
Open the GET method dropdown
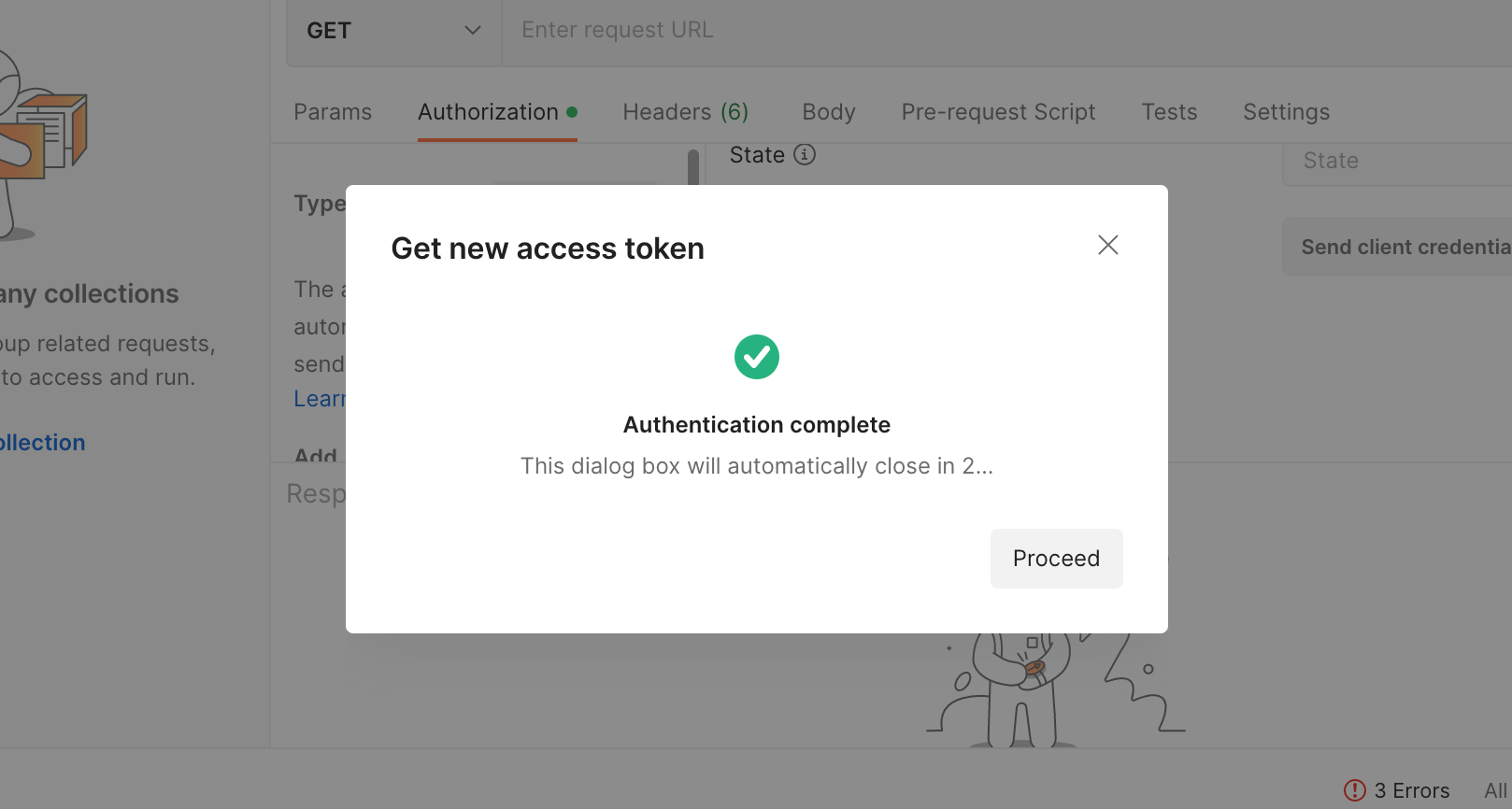pyautogui.click(x=394, y=31)
